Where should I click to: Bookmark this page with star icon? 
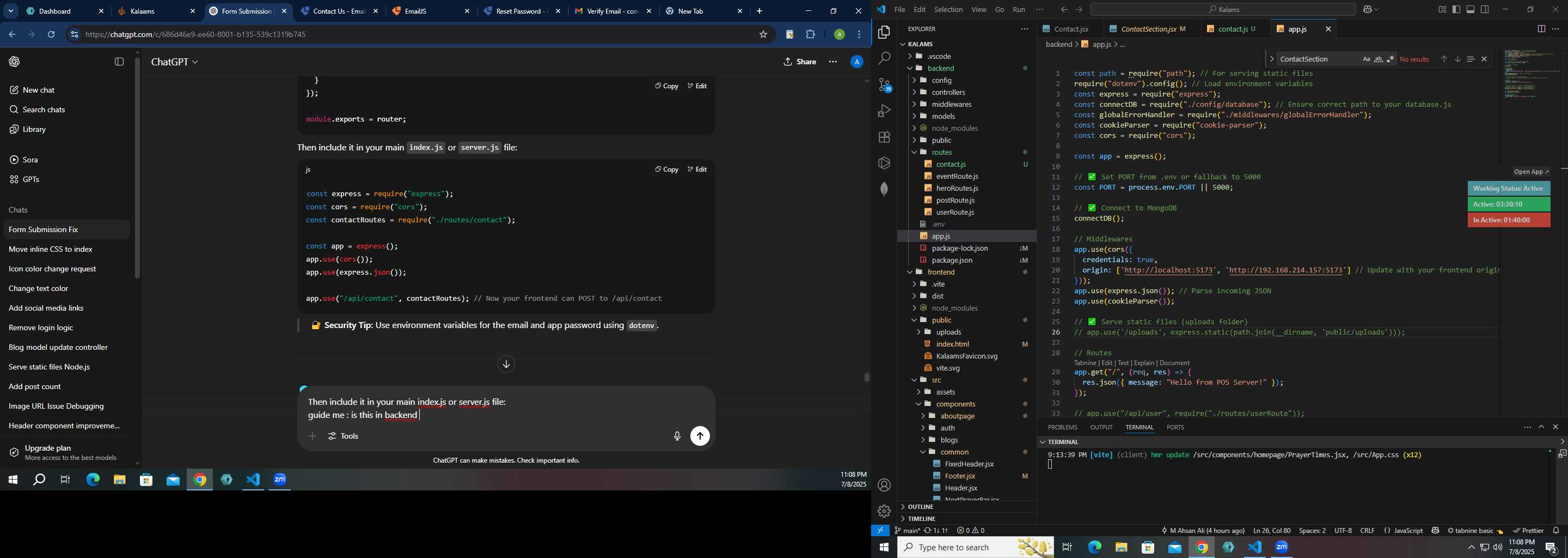pos(763,35)
